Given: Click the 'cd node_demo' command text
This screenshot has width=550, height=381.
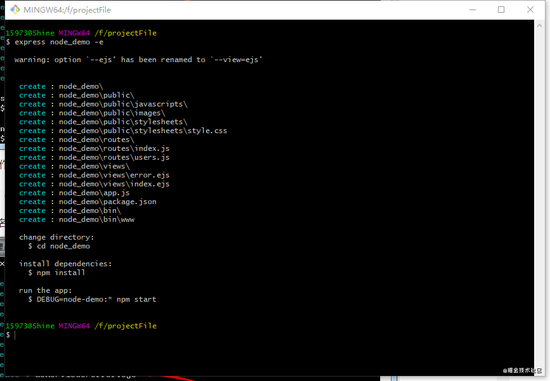Looking at the screenshot, I should point(63,246).
